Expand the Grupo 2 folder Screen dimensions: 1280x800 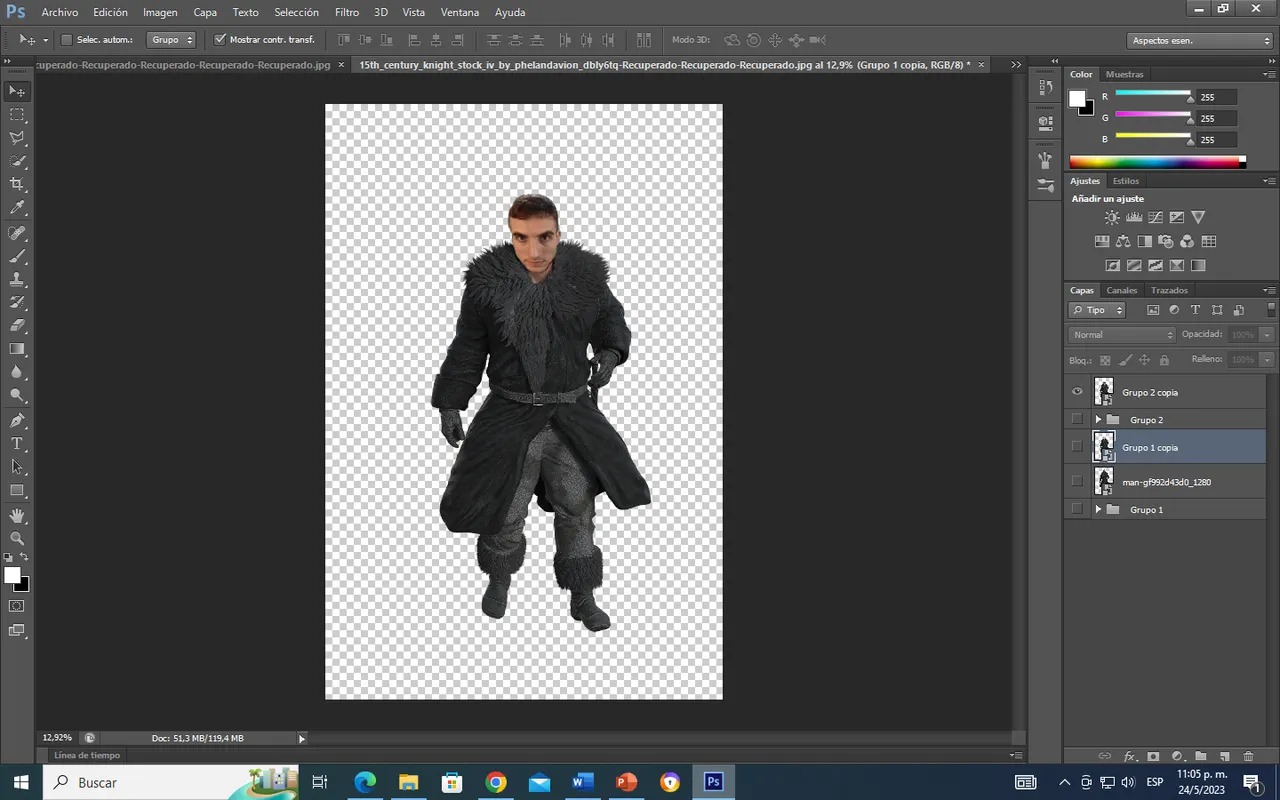1098,420
